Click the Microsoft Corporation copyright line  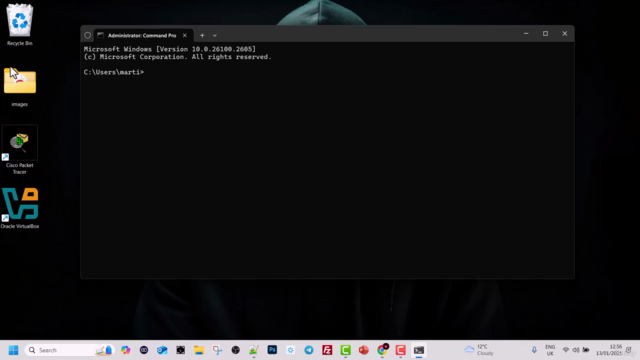coord(178,57)
